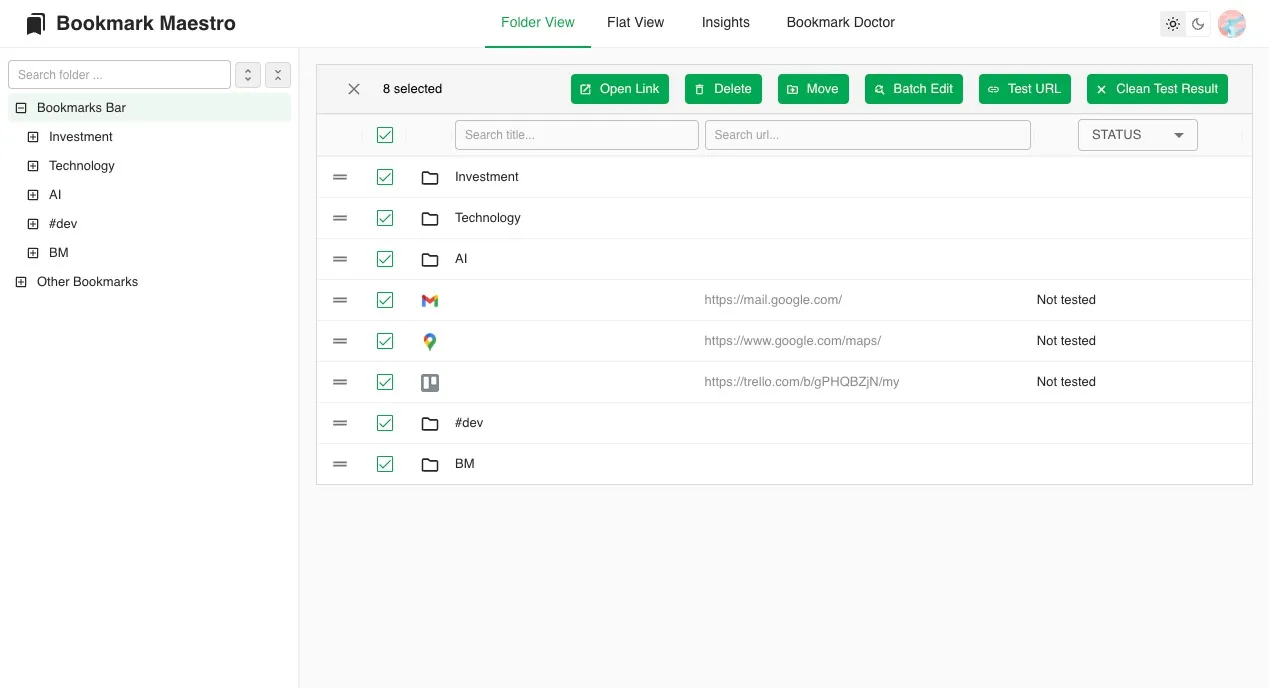
Task: Open the user avatar menu
Action: (1231, 24)
